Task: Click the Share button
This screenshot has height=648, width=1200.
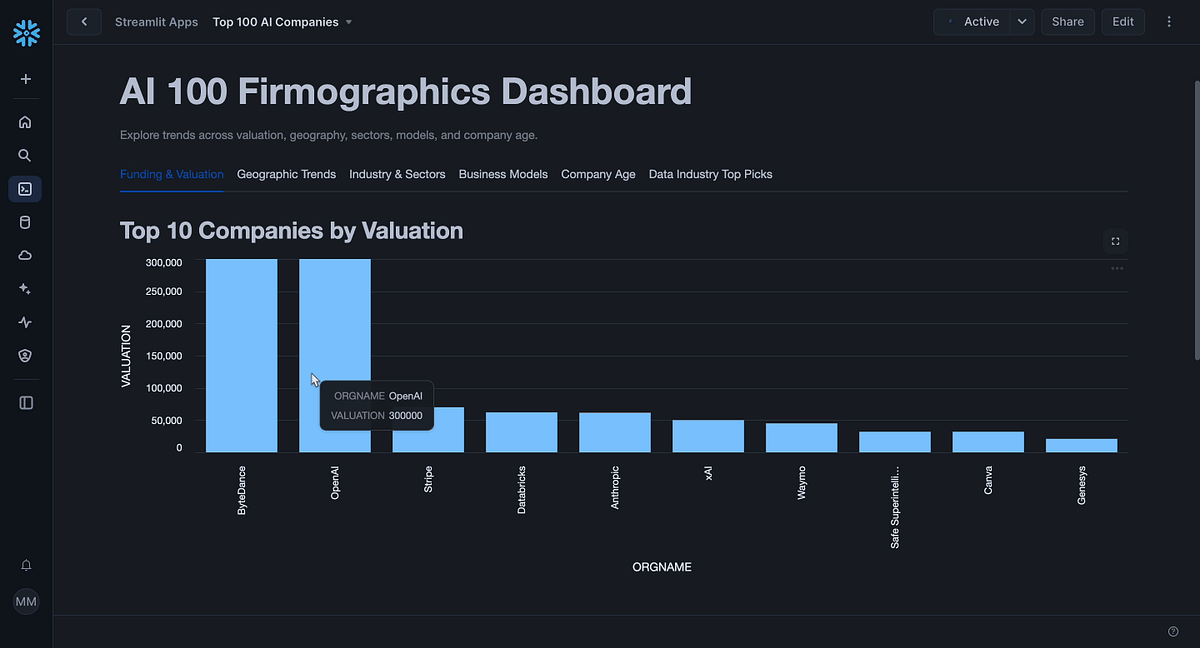Action: click(x=1068, y=22)
